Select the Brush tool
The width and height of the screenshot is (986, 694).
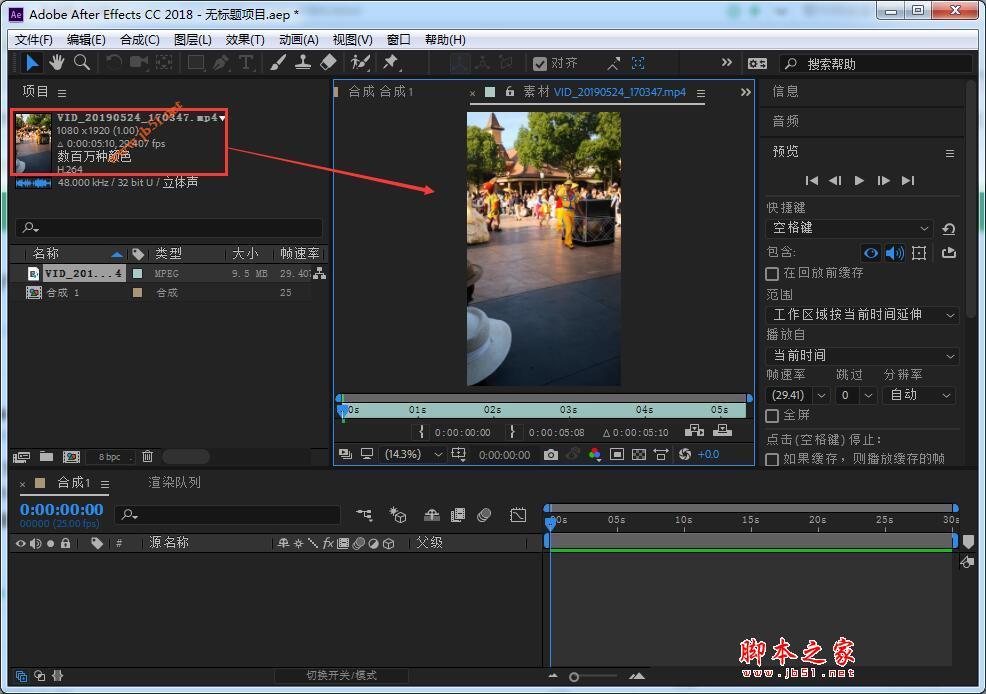click(278, 62)
